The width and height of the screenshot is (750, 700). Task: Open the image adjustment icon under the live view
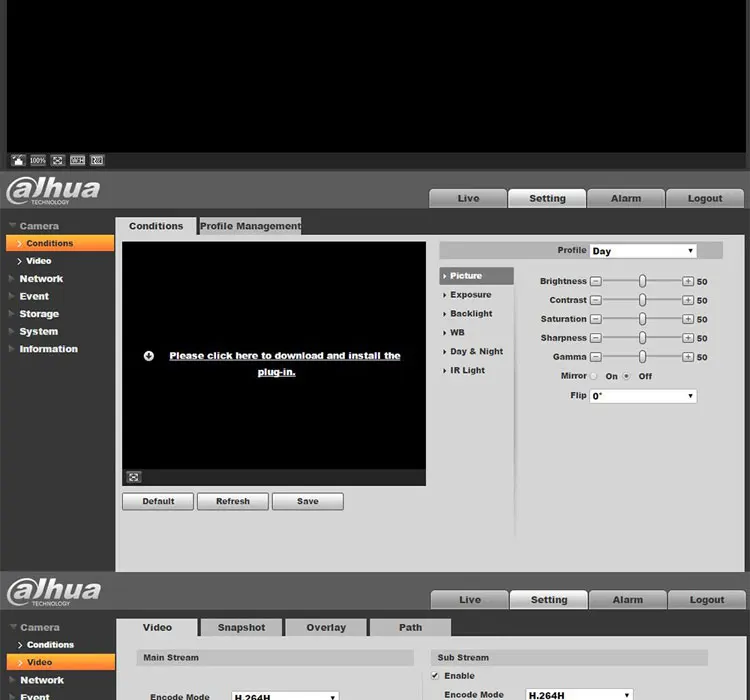(18, 160)
